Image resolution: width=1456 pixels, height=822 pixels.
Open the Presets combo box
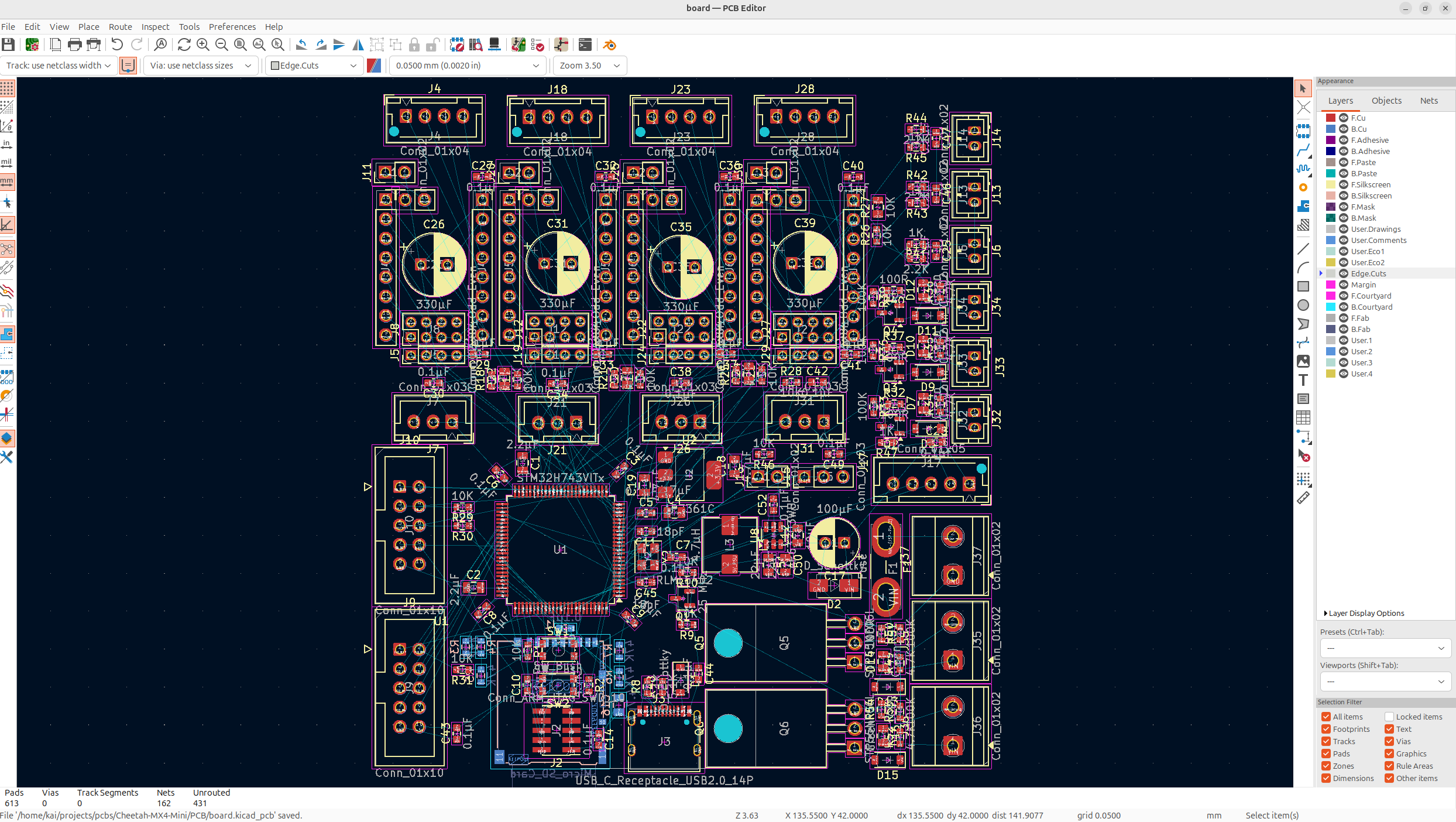(x=1385, y=648)
